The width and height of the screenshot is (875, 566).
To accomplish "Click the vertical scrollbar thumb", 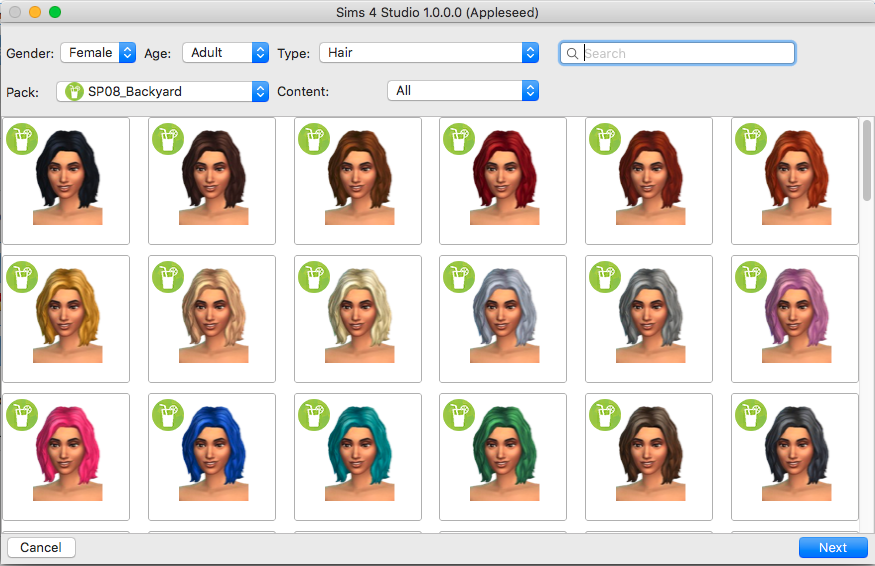I will [867, 160].
